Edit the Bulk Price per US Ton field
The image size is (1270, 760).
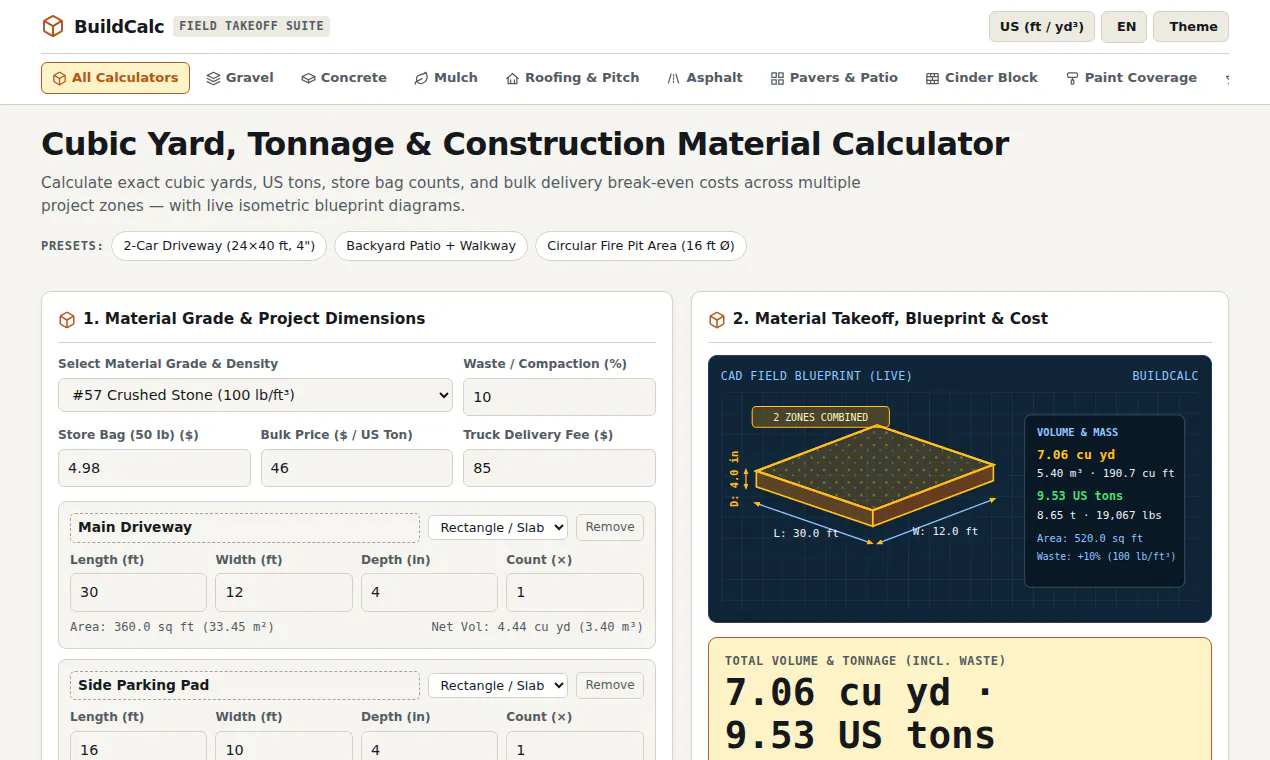coord(357,468)
